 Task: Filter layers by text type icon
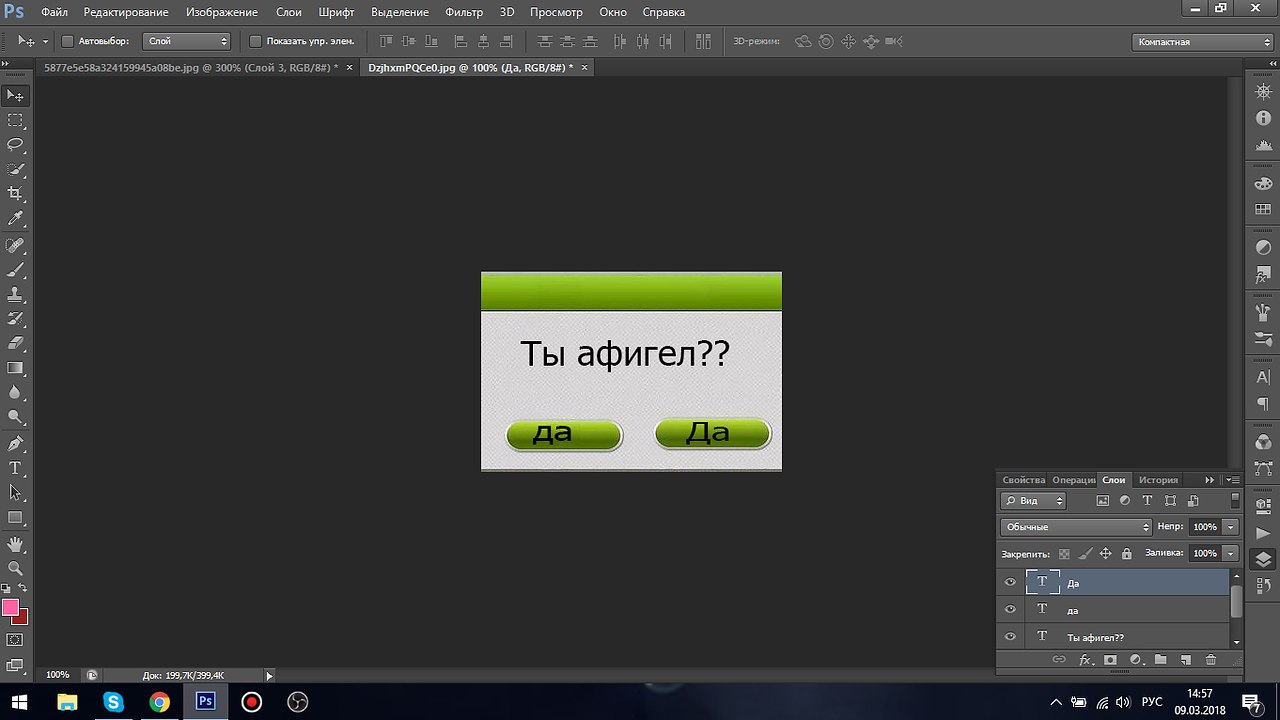(x=1147, y=500)
